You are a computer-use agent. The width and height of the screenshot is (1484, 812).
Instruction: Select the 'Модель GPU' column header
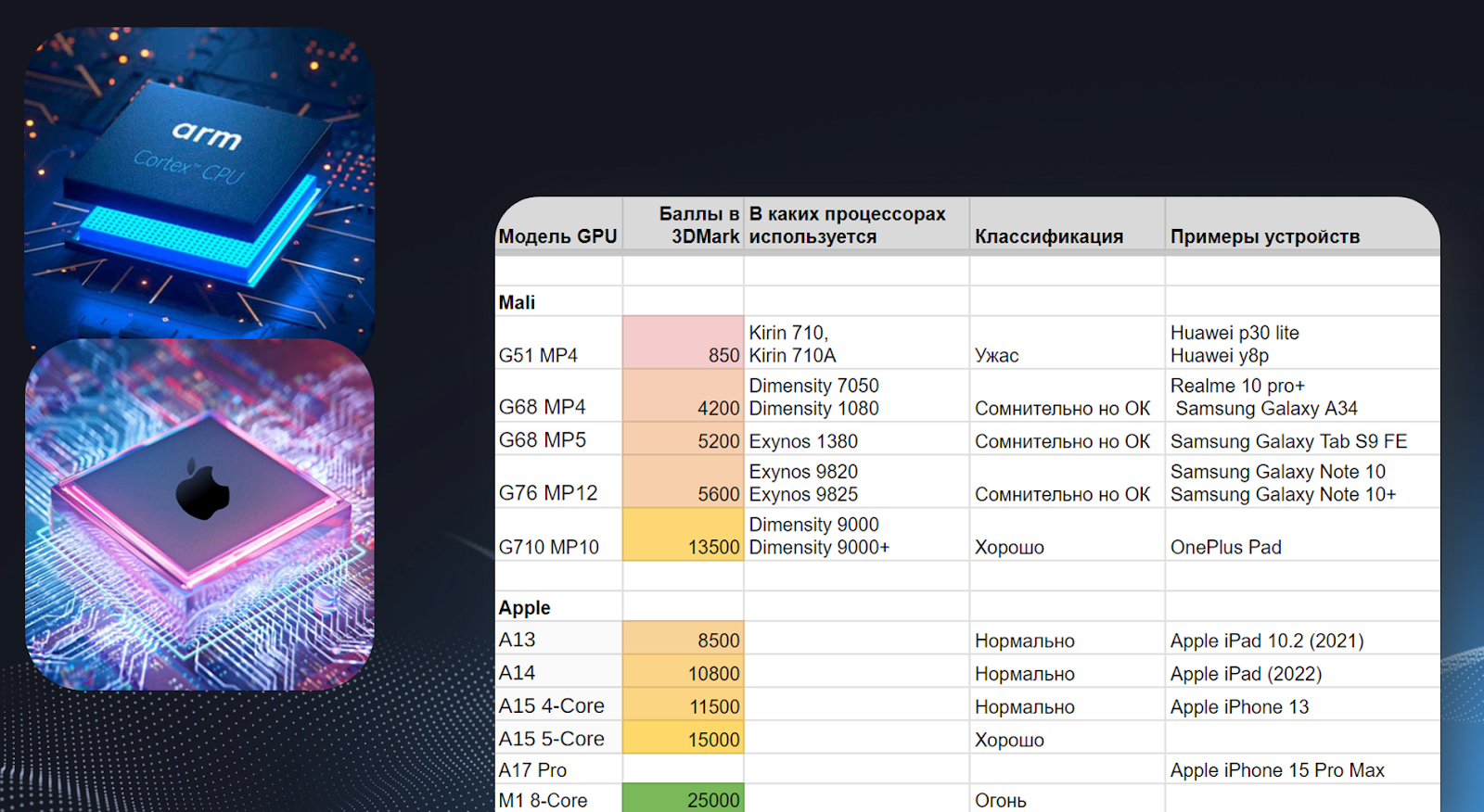pos(558,224)
